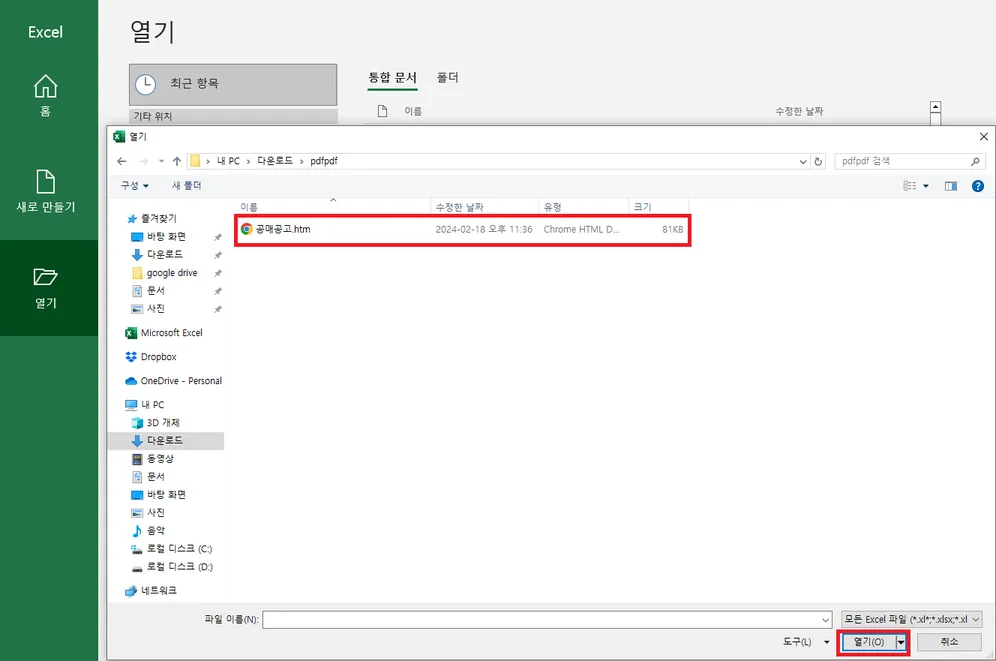Expand the file type filter showing 모든 Excel 파일

point(908,620)
